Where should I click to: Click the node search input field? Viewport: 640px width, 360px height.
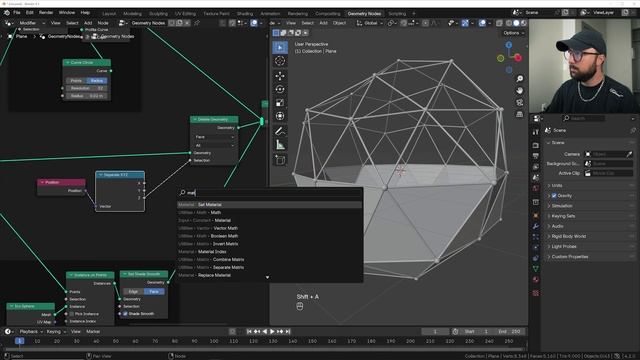pyautogui.click(x=269, y=193)
